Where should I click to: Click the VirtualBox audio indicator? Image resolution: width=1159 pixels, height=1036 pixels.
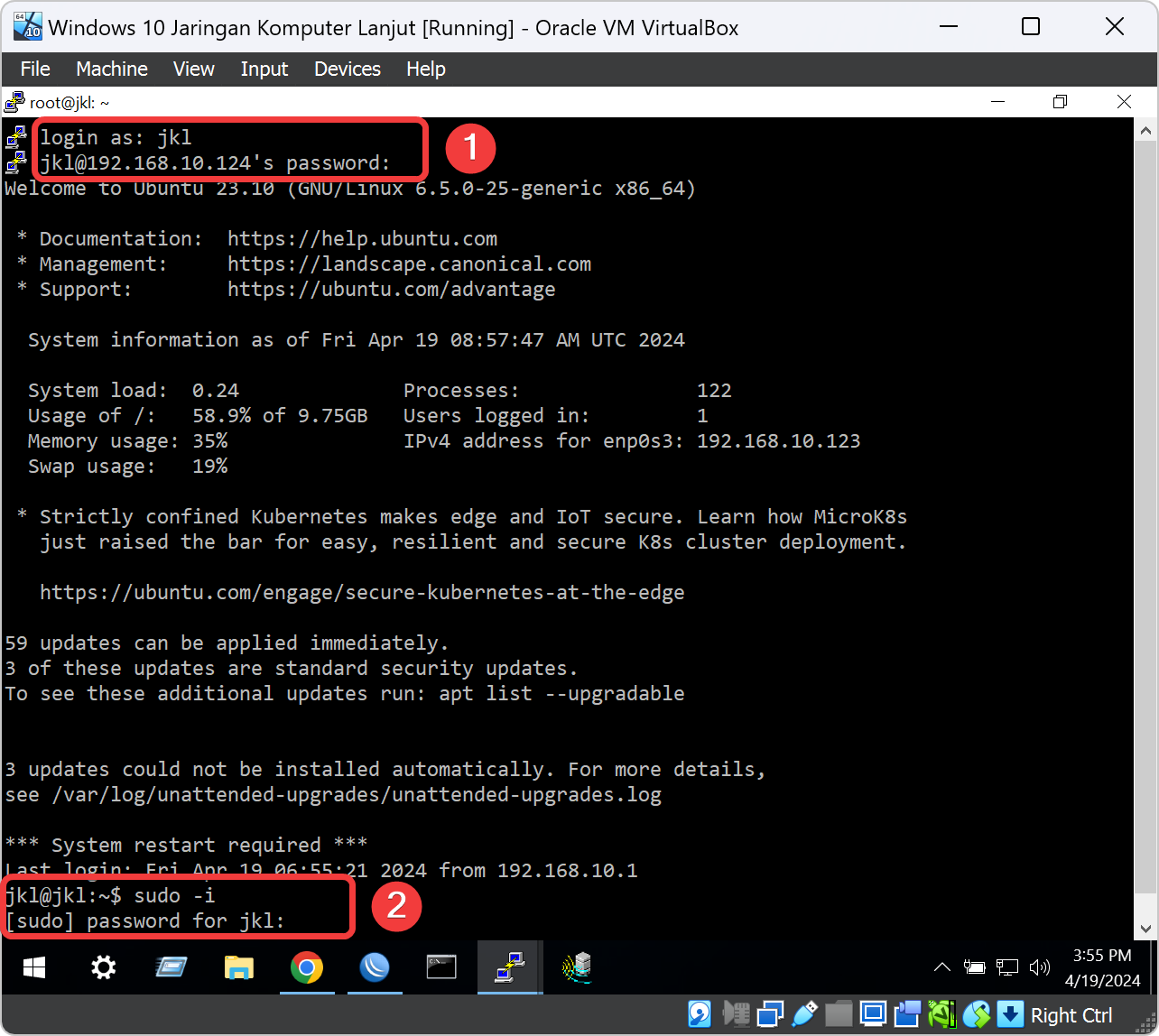737,1015
